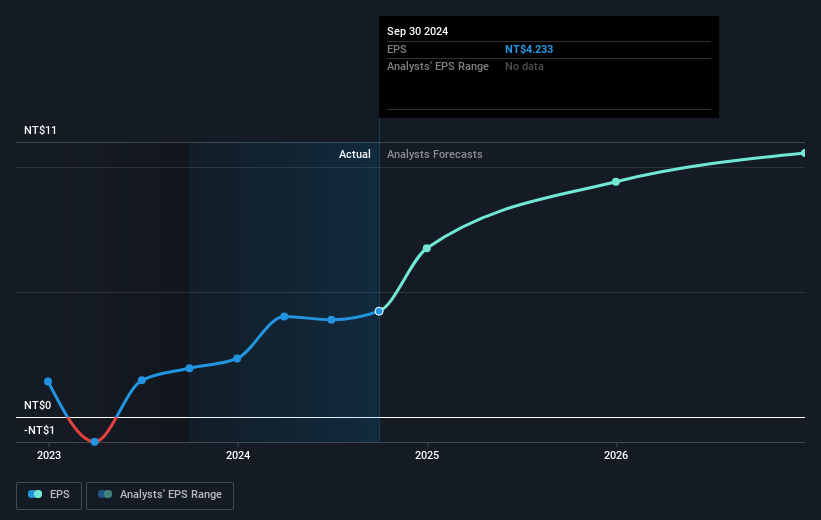
Task: Click the 2024 x-axis label
Action: click(238, 456)
